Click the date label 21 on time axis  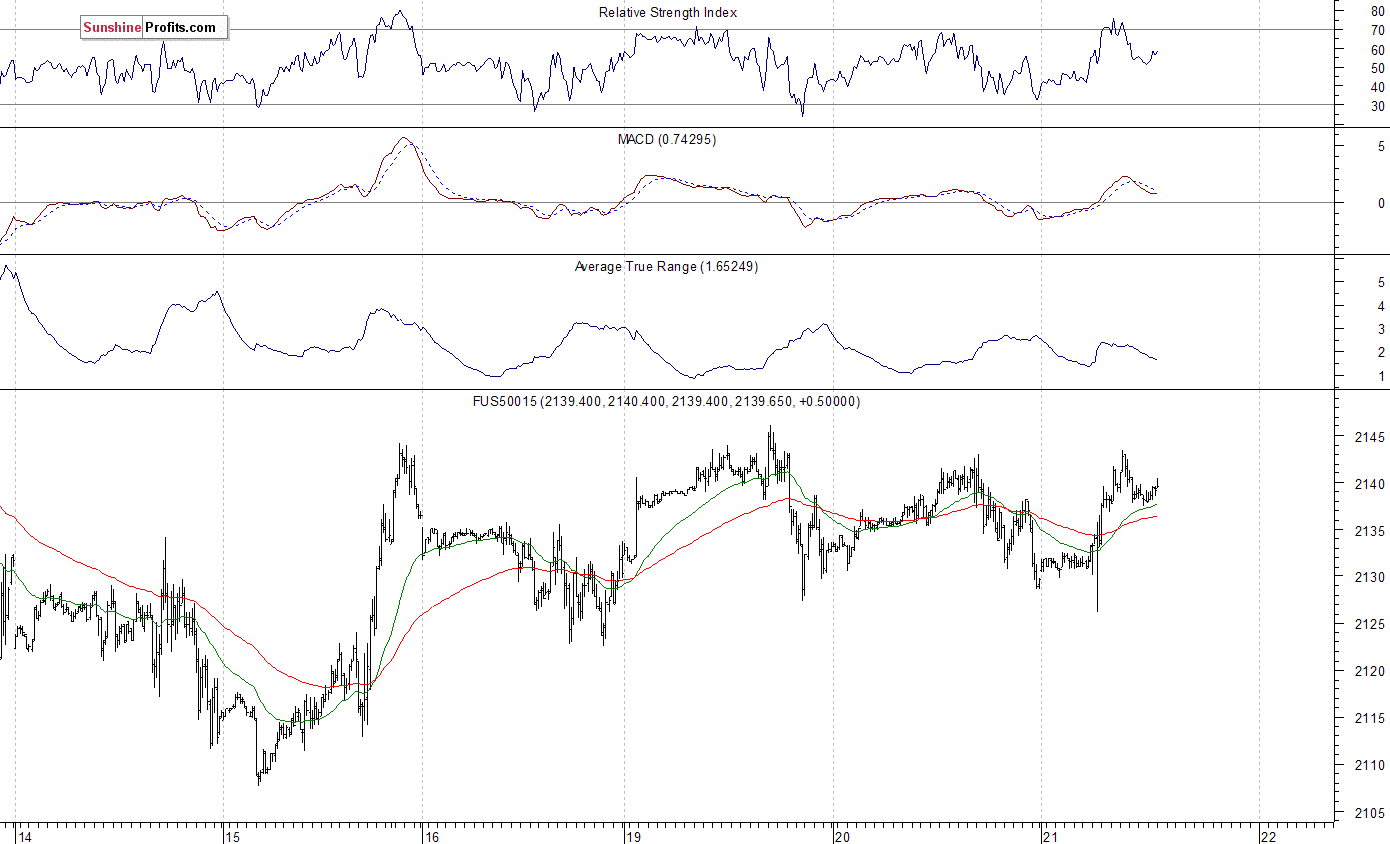(1049, 837)
